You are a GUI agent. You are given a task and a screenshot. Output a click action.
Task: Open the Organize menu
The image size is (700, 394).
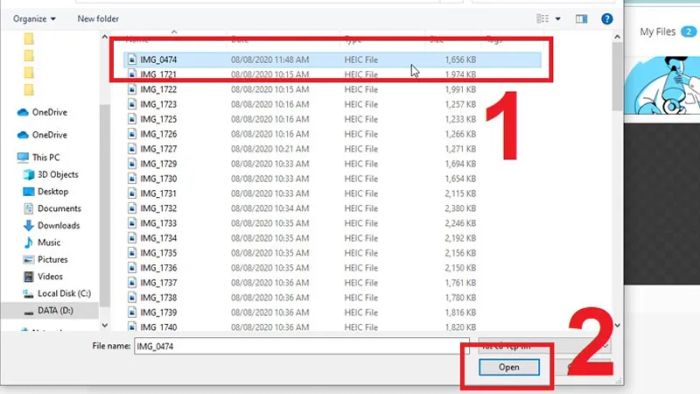[34, 19]
